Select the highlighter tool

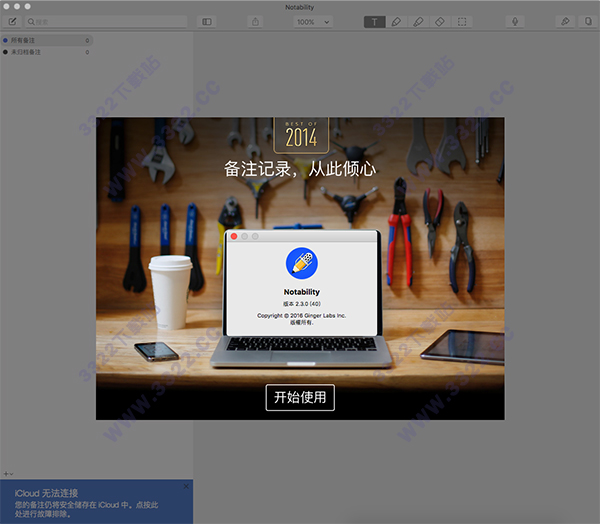(x=418, y=22)
